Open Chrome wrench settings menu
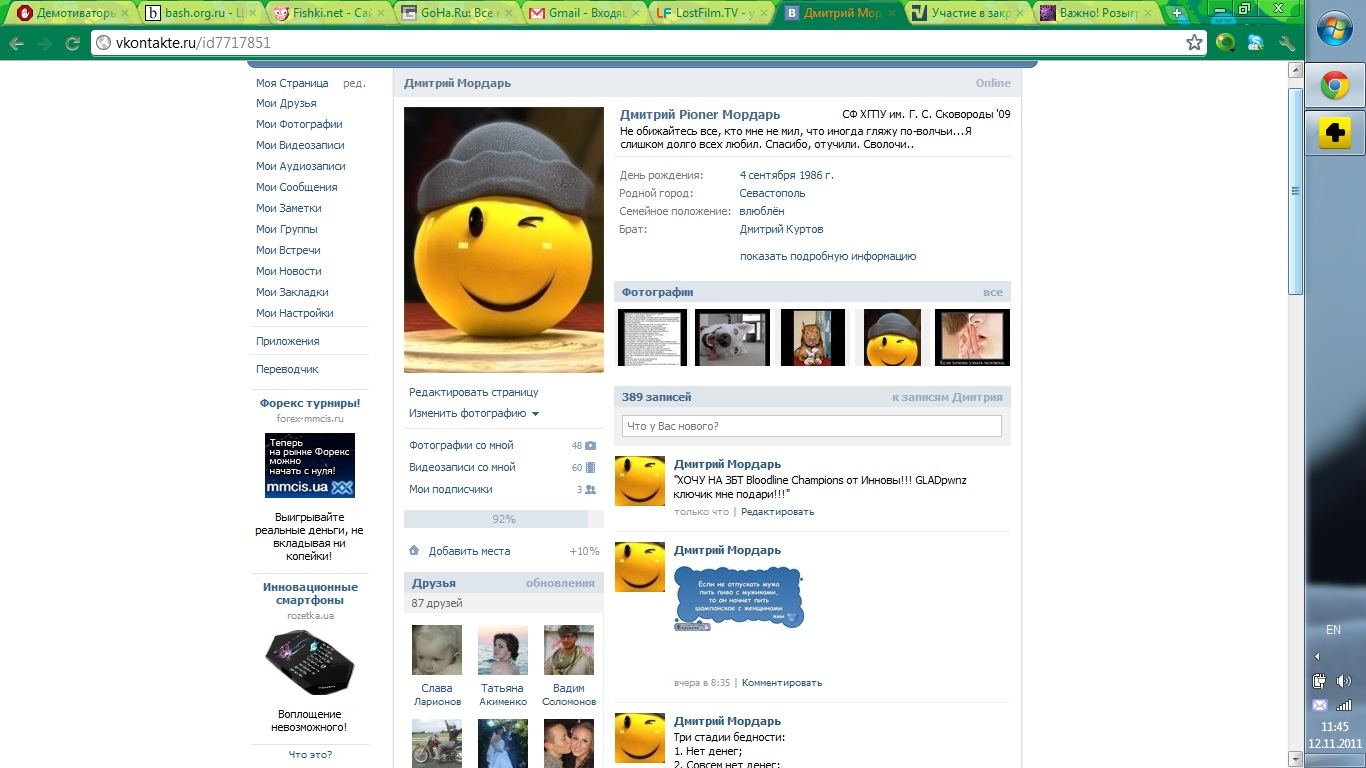The height and width of the screenshot is (768, 1366). click(1287, 43)
